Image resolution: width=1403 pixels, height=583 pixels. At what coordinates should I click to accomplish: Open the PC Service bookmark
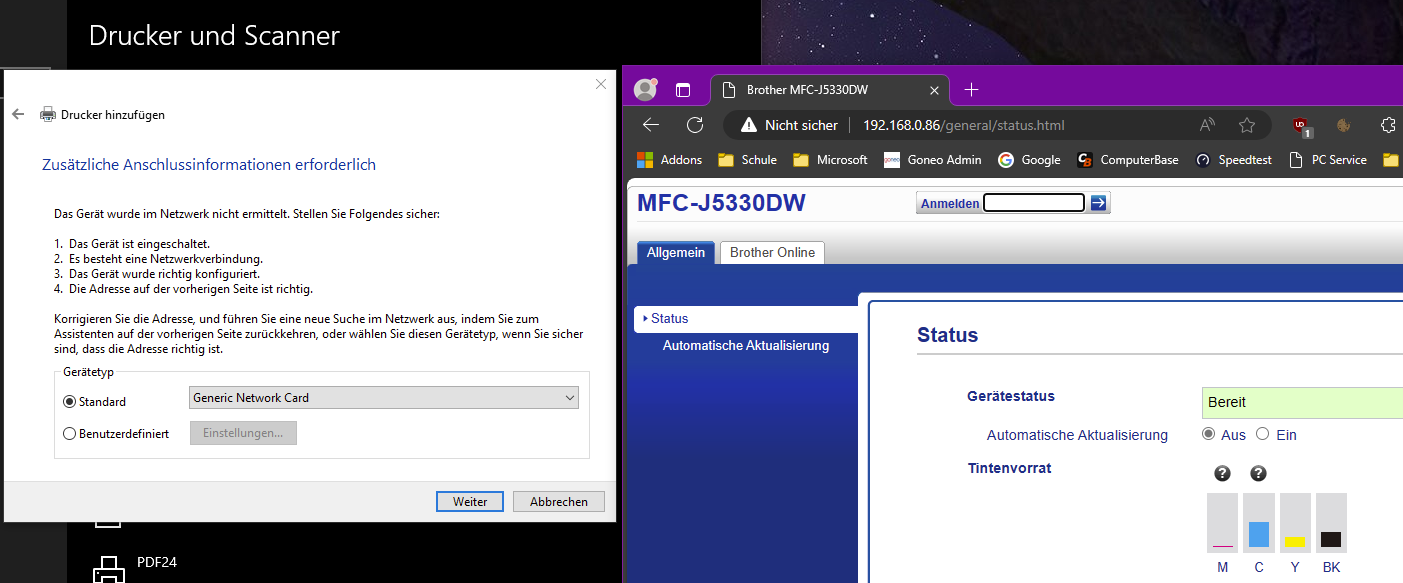click(x=1328, y=160)
